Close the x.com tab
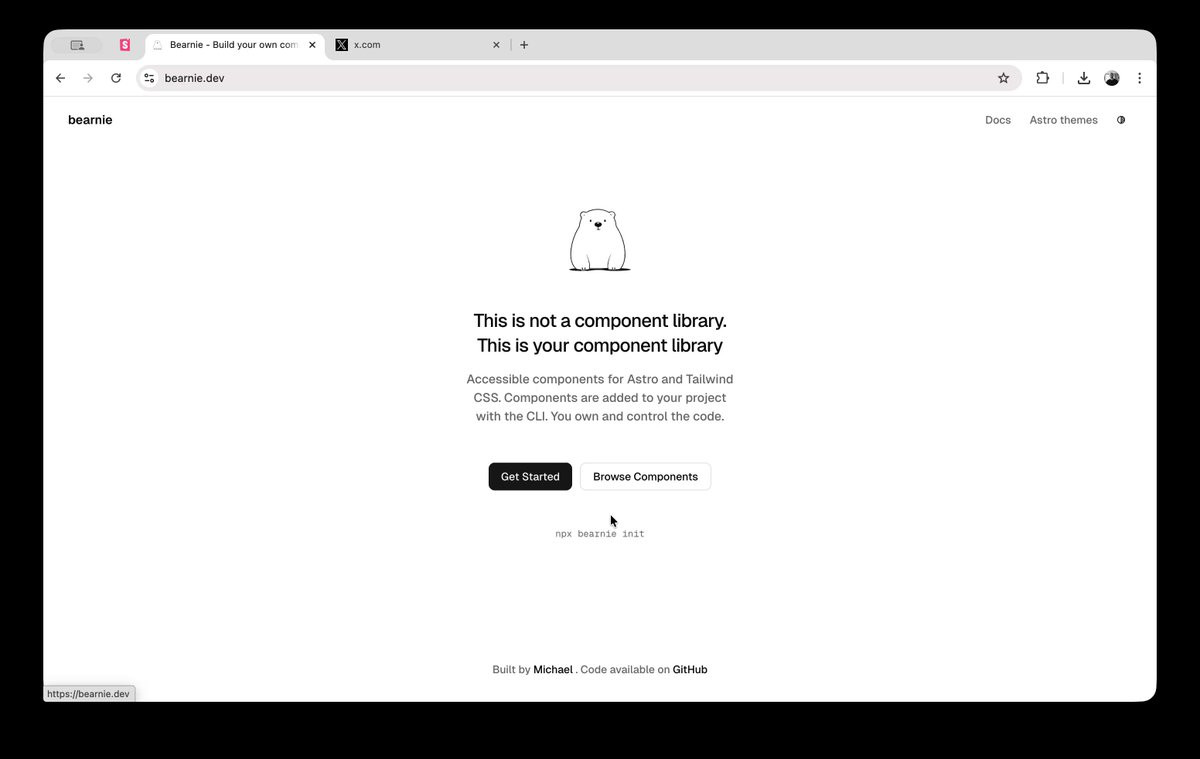Viewport: 1200px width, 759px height. tap(496, 45)
